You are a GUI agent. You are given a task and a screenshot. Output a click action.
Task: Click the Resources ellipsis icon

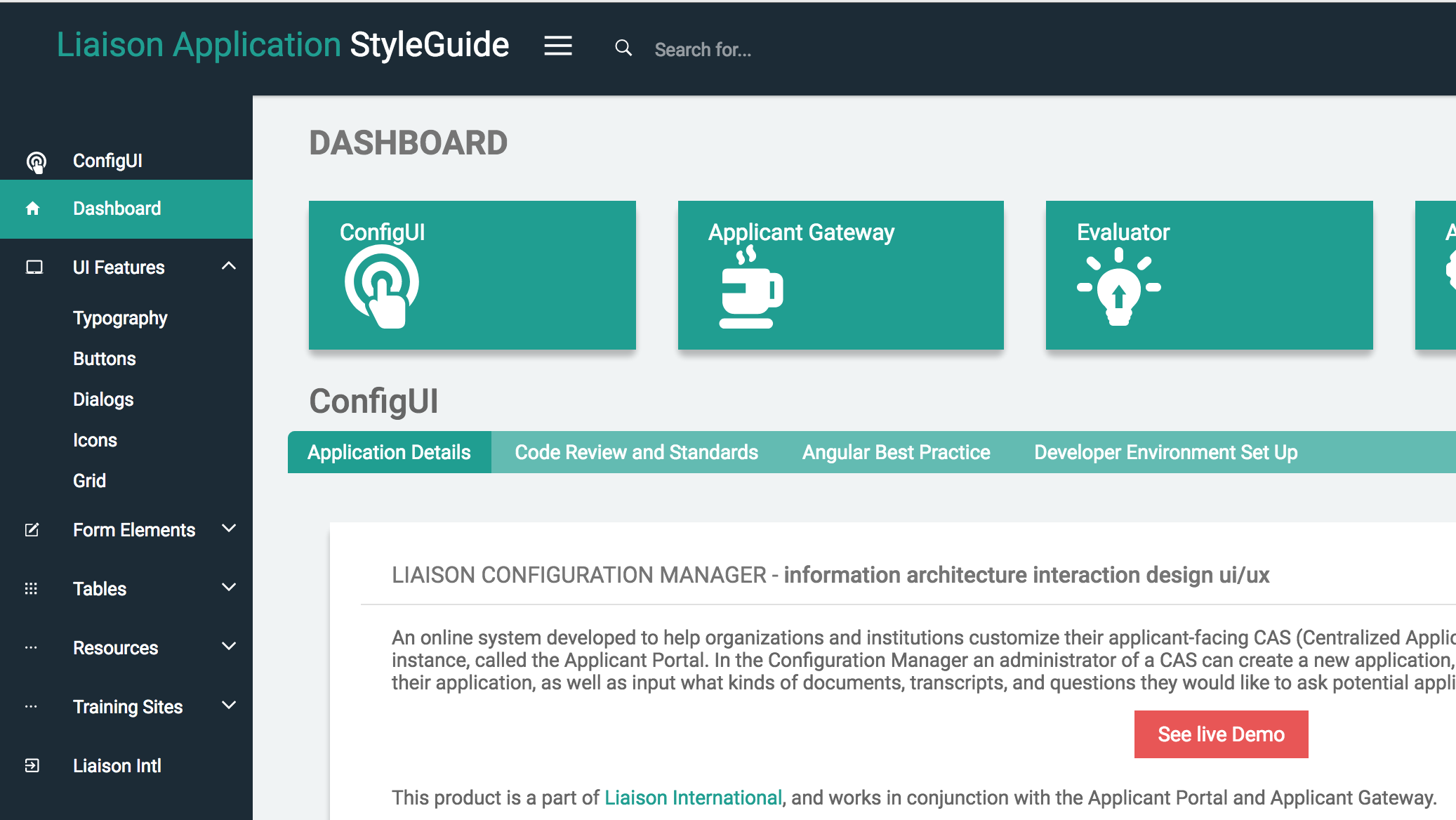pyautogui.click(x=31, y=648)
